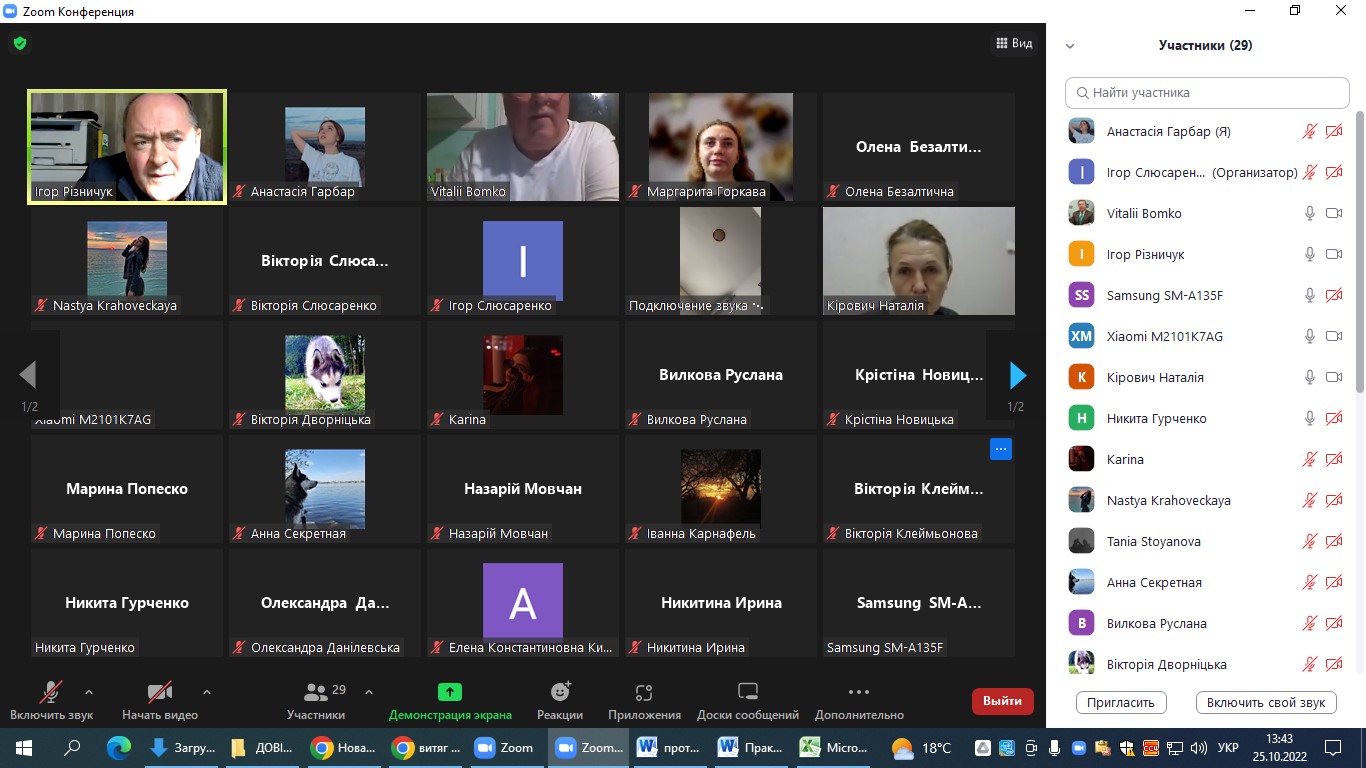Open Microsoft Edge from the taskbar

tap(119, 747)
